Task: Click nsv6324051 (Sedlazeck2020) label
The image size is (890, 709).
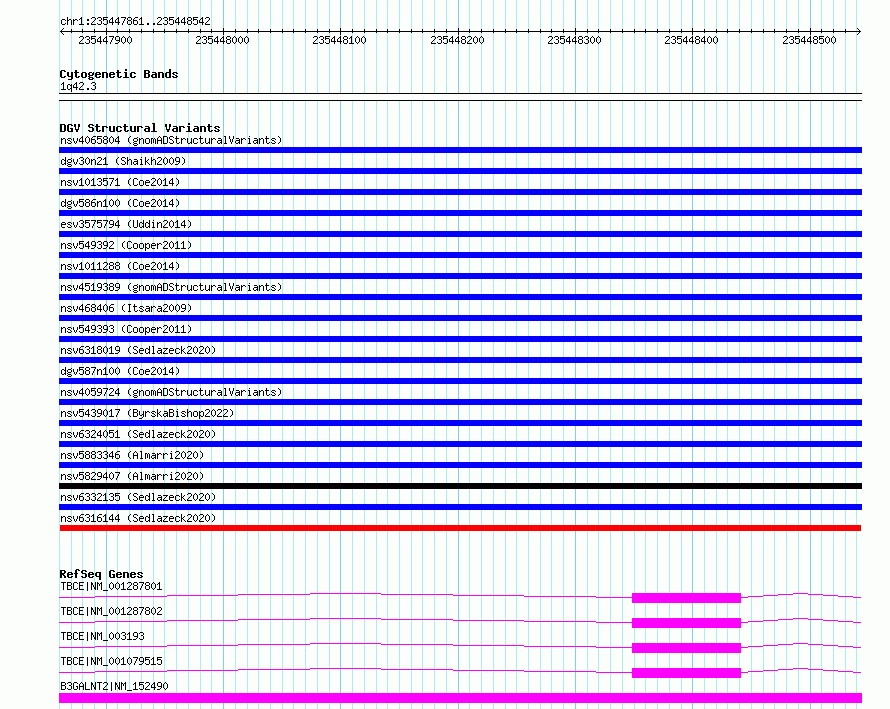Action: click(x=138, y=434)
